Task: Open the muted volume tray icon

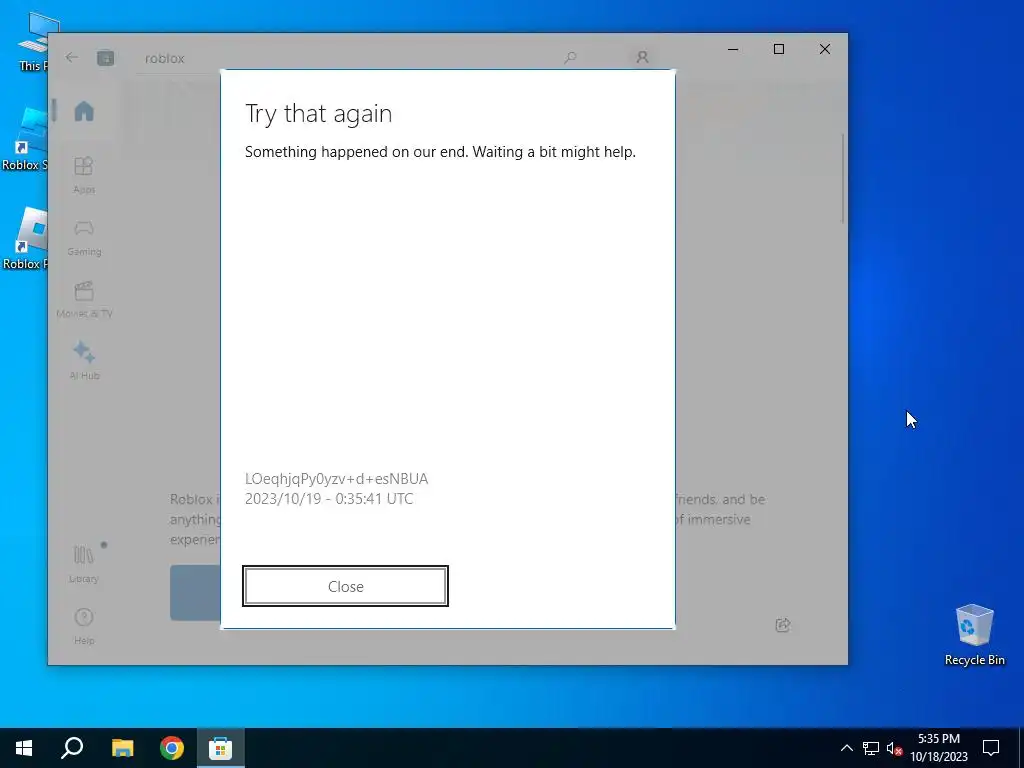Action: tap(894, 748)
